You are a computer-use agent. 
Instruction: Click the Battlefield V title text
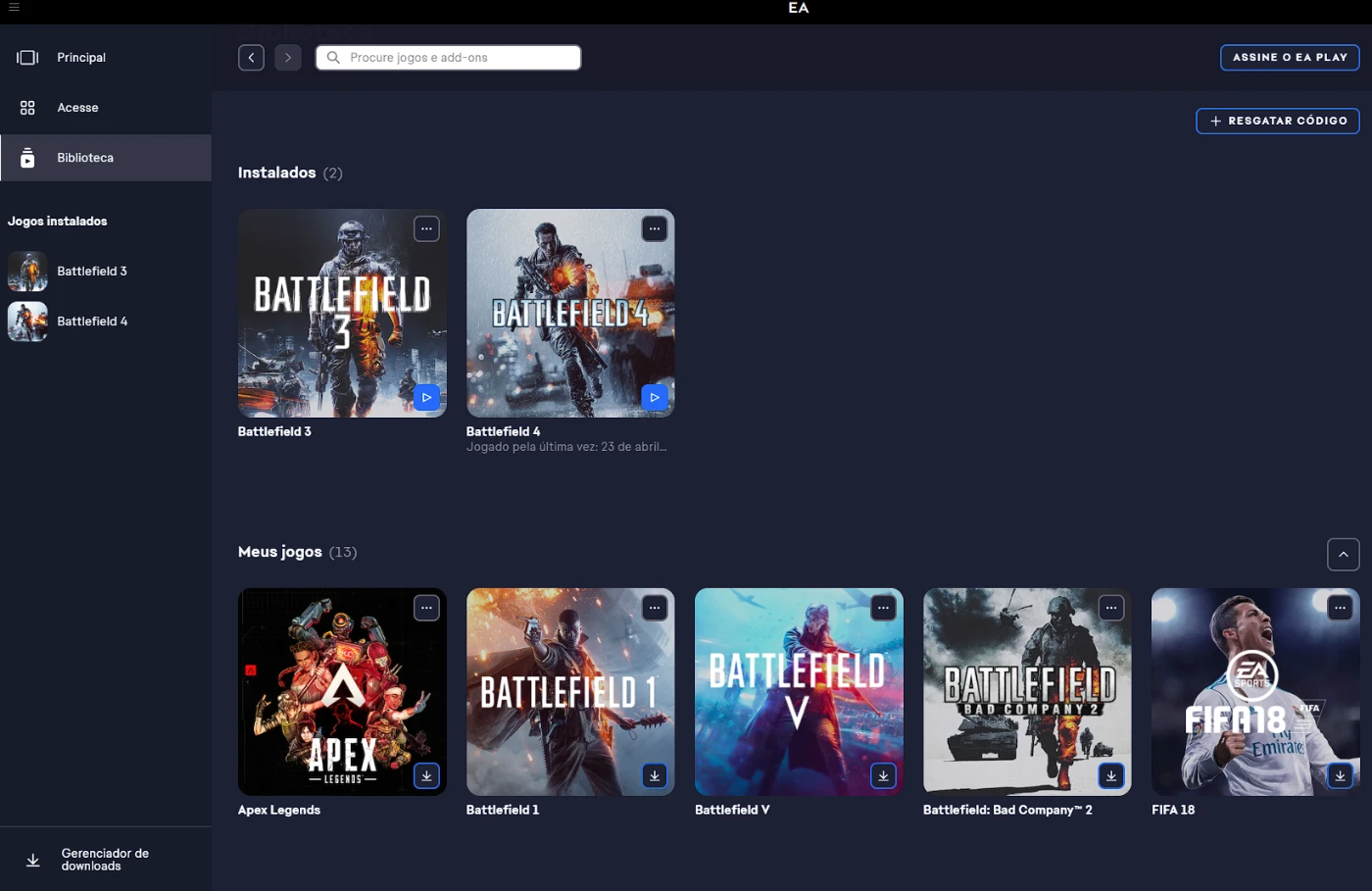coord(732,811)
